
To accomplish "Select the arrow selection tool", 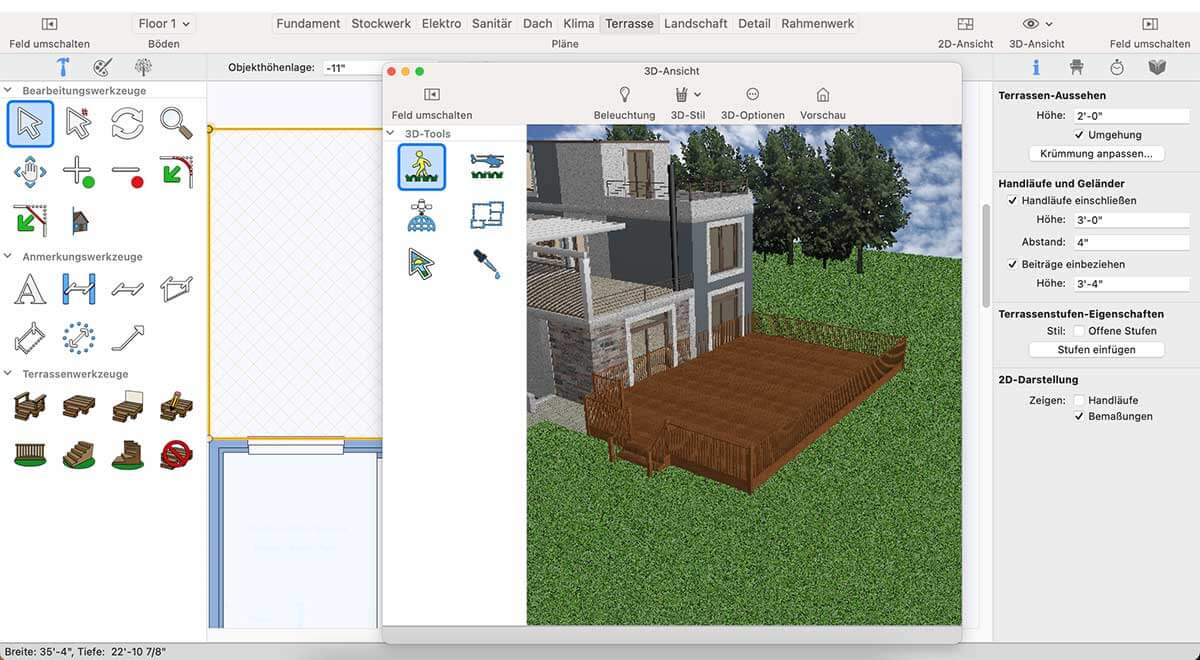I will coord(30,124).
